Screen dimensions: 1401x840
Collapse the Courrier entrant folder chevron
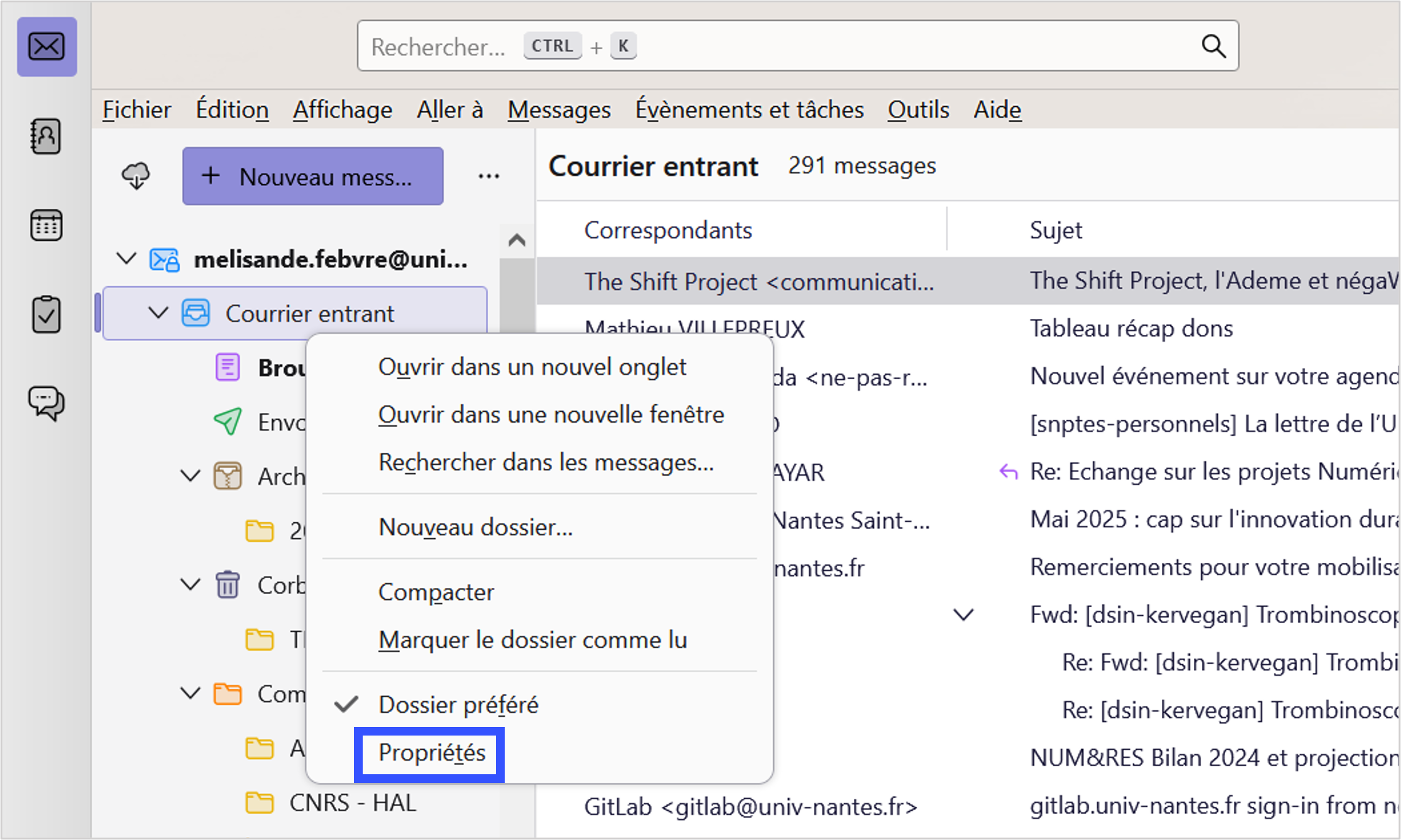point(159,313)
